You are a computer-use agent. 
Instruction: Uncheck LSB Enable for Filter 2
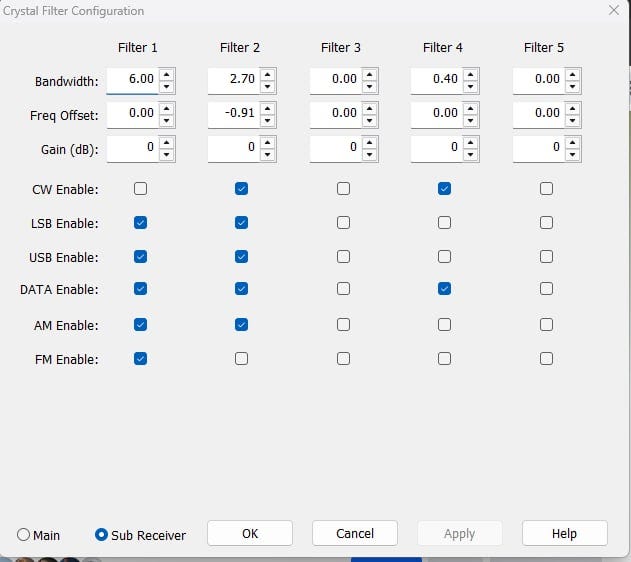tap(241, 222)
